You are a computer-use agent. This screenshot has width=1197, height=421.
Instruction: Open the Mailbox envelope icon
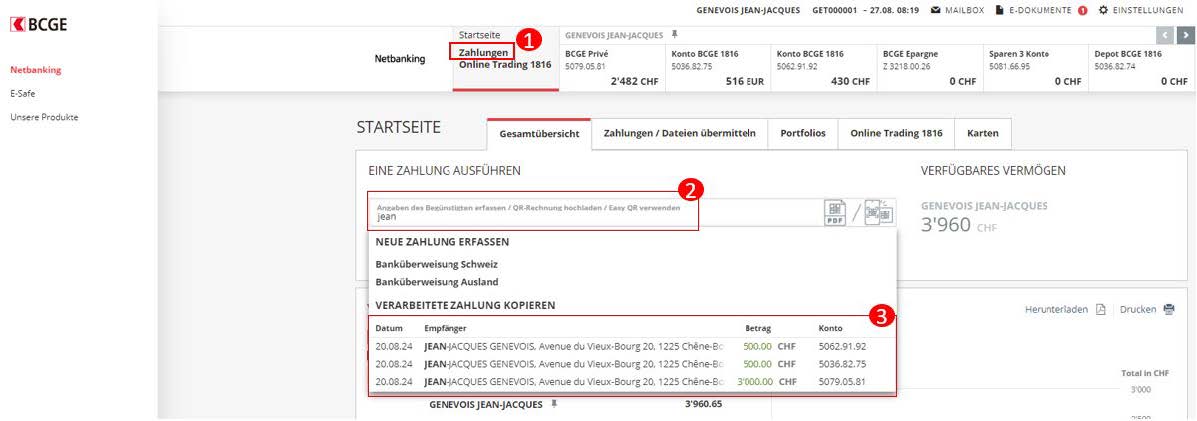coord(935,11)
